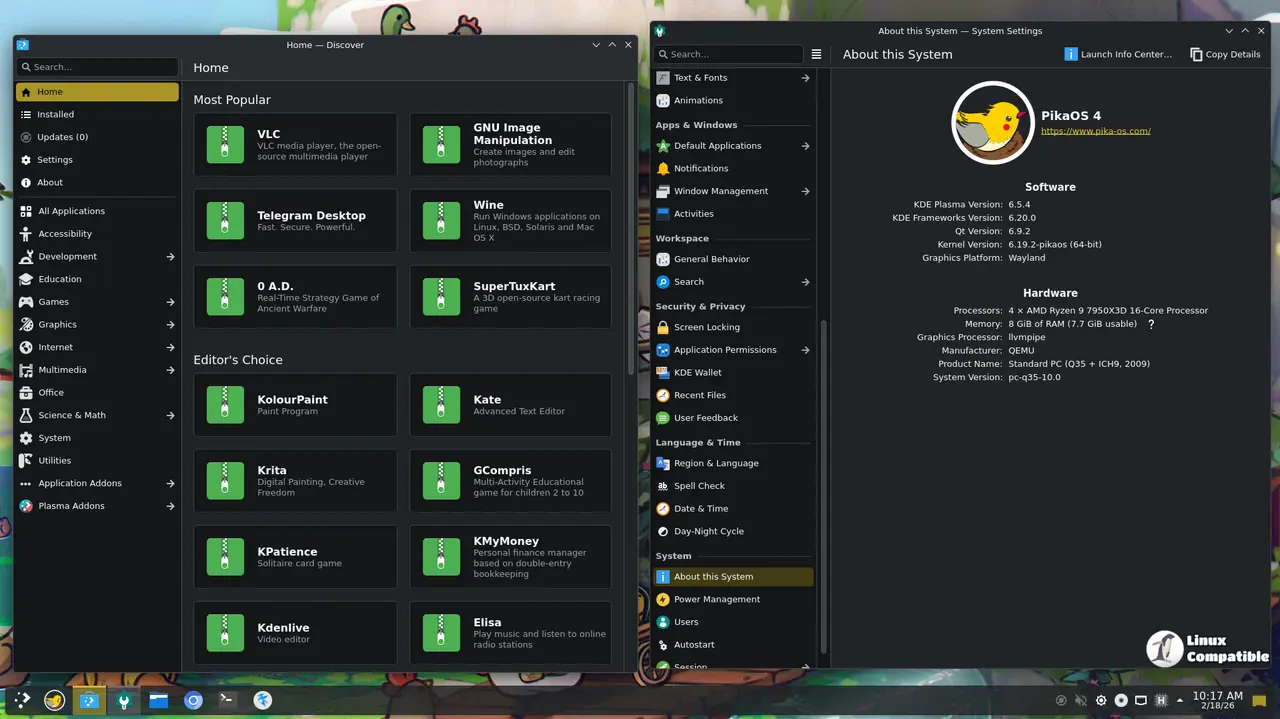Click the memory help question mark icon

1151,324
